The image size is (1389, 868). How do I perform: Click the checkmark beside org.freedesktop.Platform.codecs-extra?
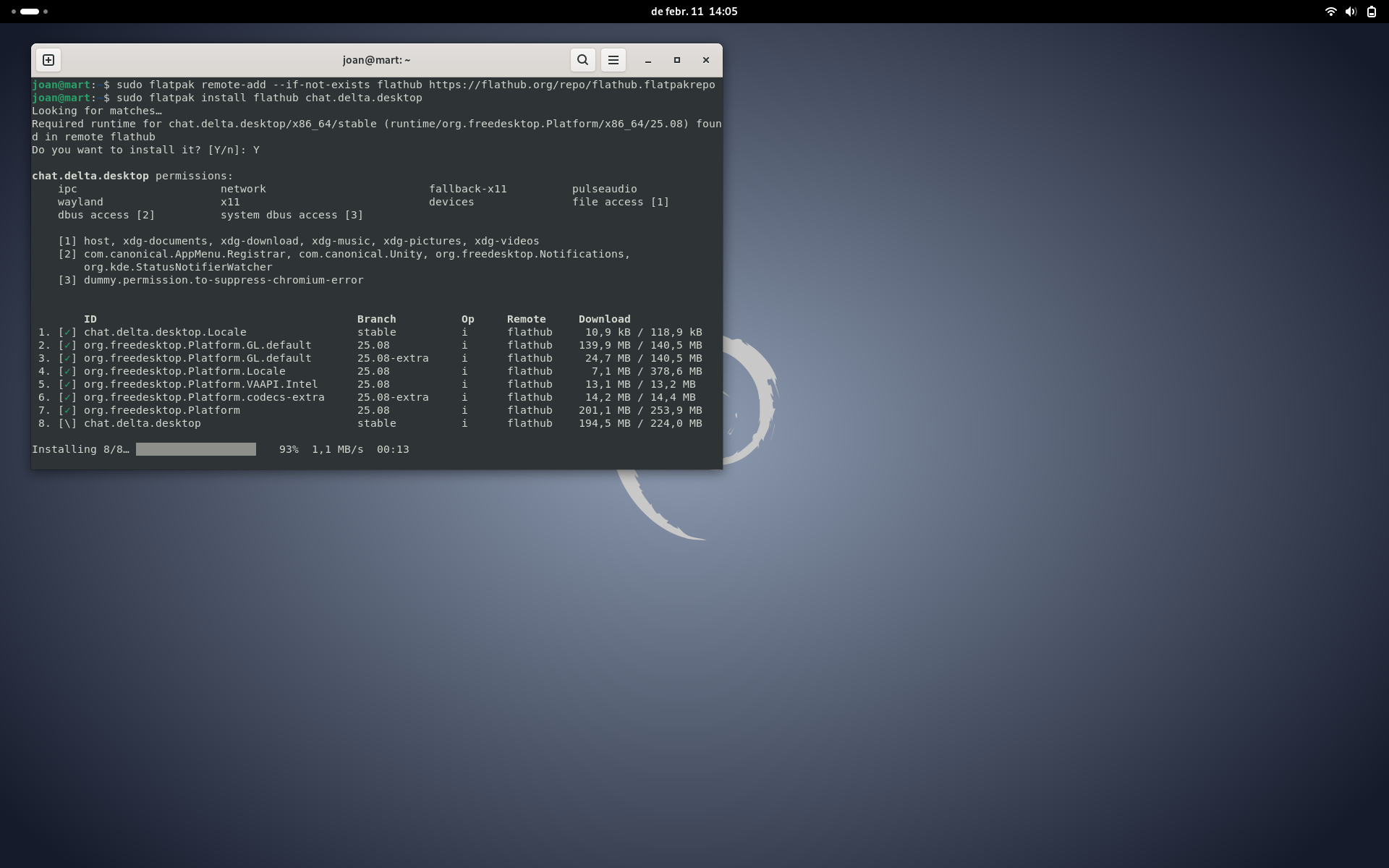coord(68,397)
